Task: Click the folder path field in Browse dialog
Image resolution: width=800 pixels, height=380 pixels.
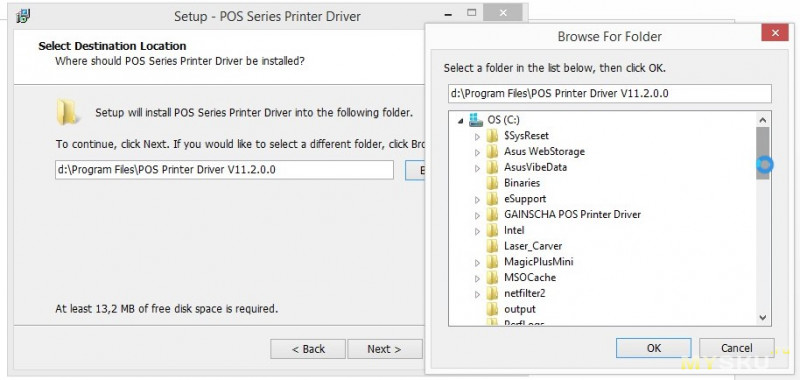Action: 610,93
